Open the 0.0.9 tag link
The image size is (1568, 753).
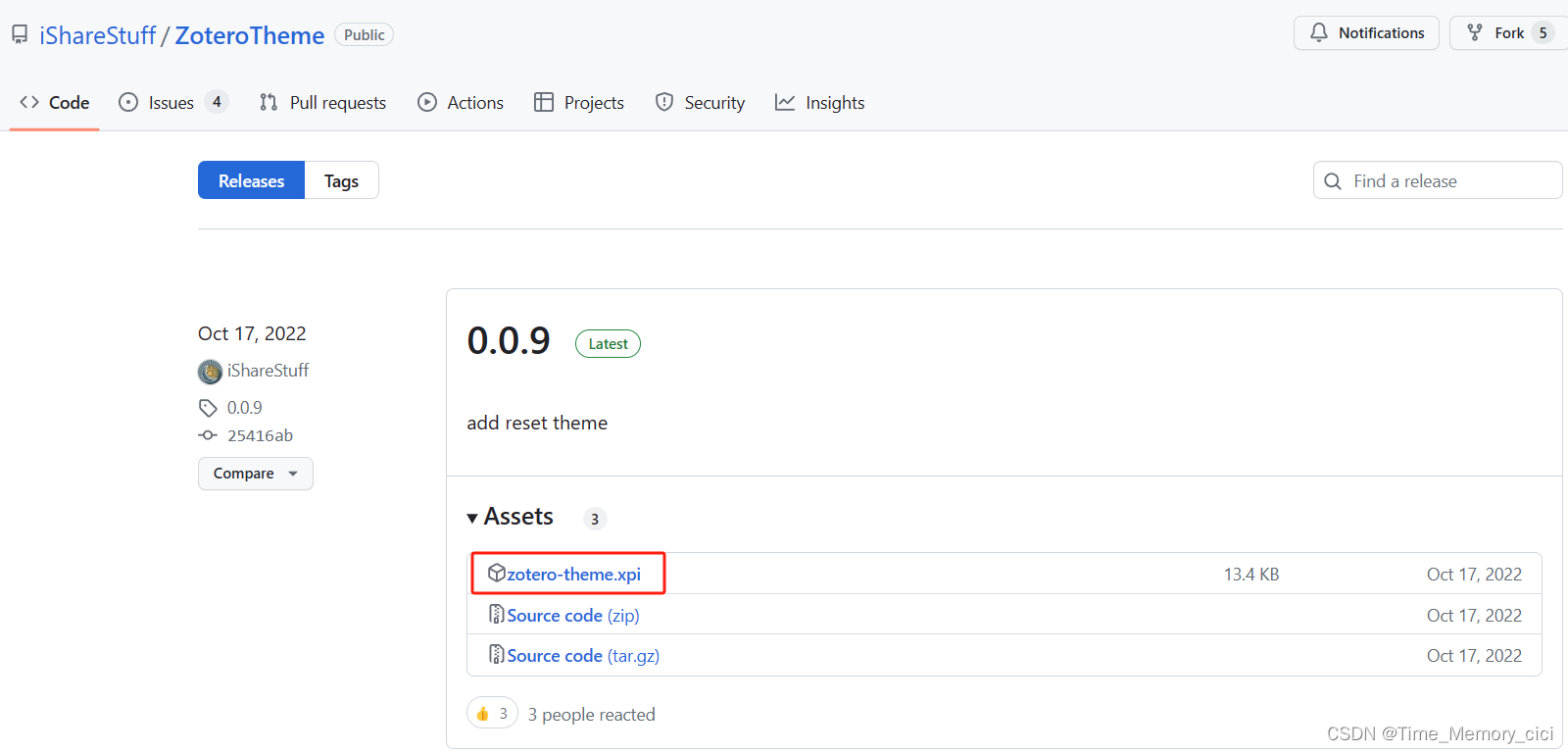click(x=245, y=408)
